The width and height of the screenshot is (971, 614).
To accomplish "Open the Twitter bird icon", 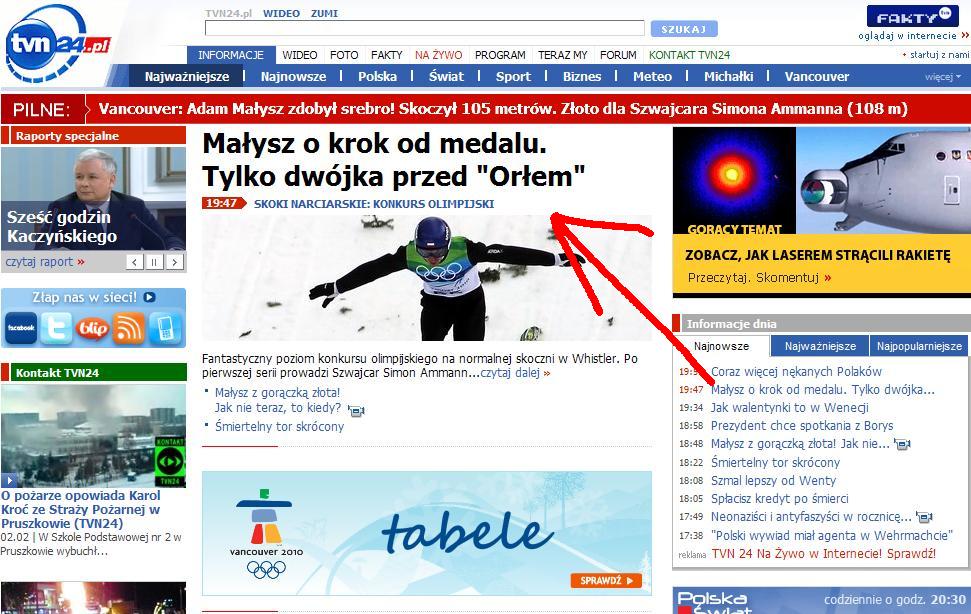I will point(56,327).
